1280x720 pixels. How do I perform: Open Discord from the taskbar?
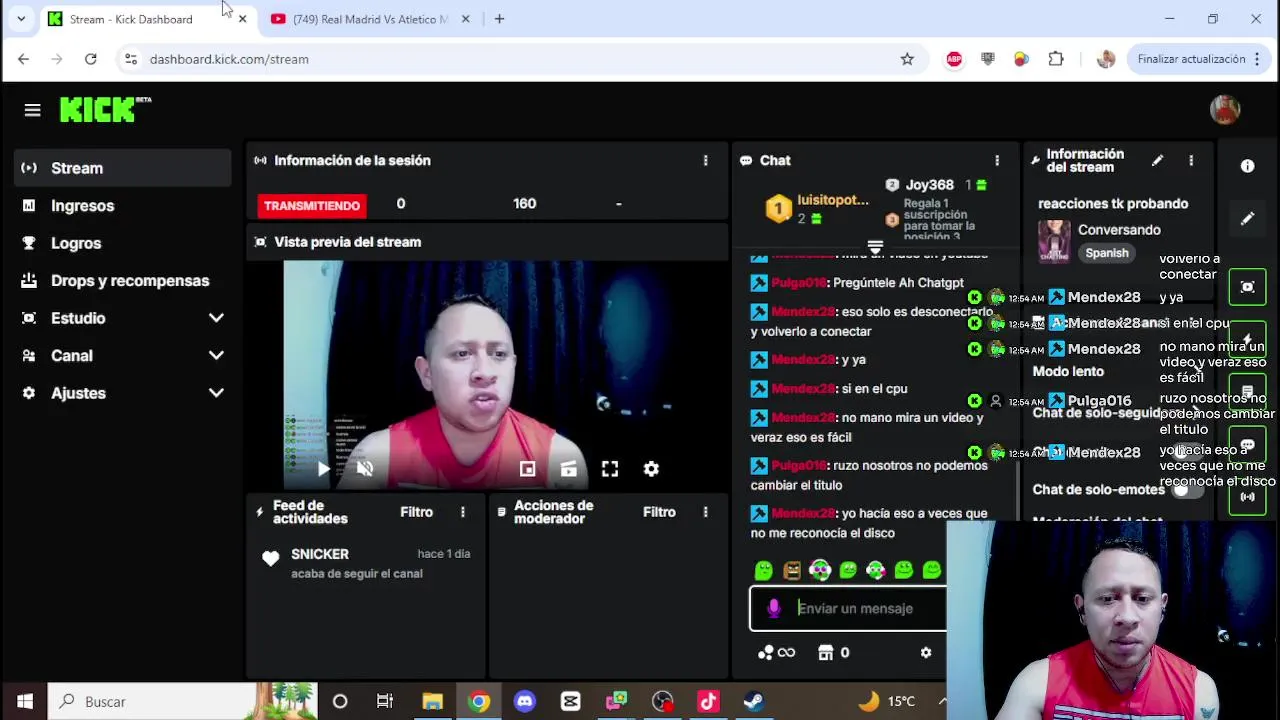(x=525, y=701)
